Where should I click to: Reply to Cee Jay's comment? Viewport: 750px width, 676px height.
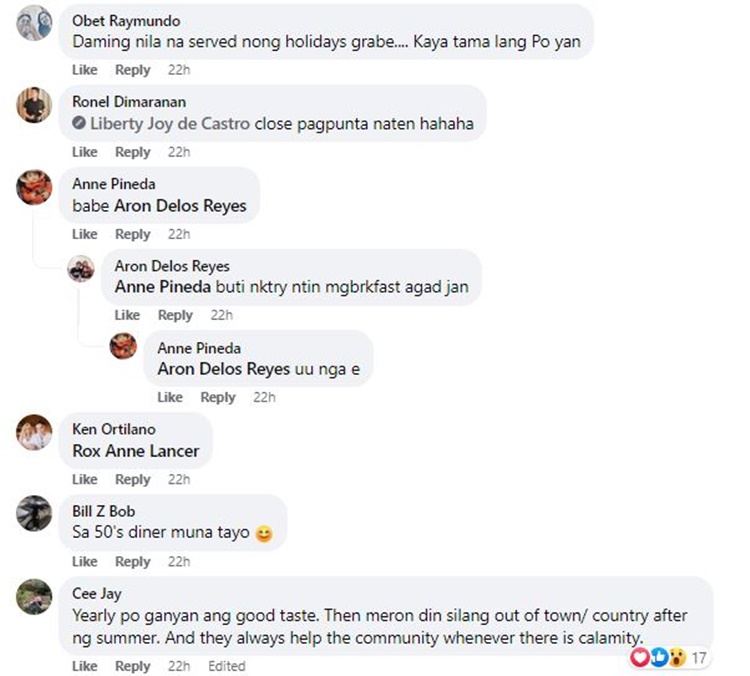click(x=132, y=666)
